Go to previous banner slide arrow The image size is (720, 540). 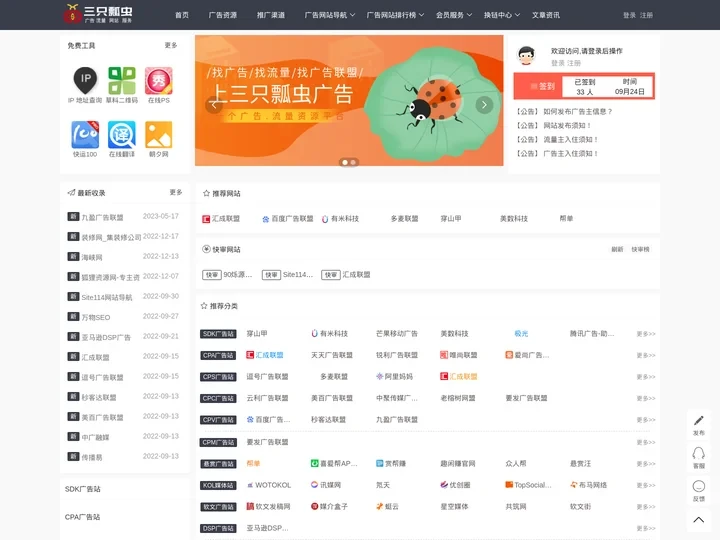pos(214,105)
